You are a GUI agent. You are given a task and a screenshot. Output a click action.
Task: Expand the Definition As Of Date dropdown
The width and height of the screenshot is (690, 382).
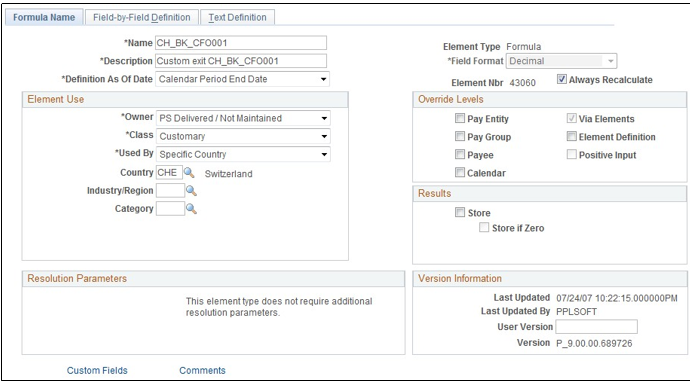click(242, 79)
